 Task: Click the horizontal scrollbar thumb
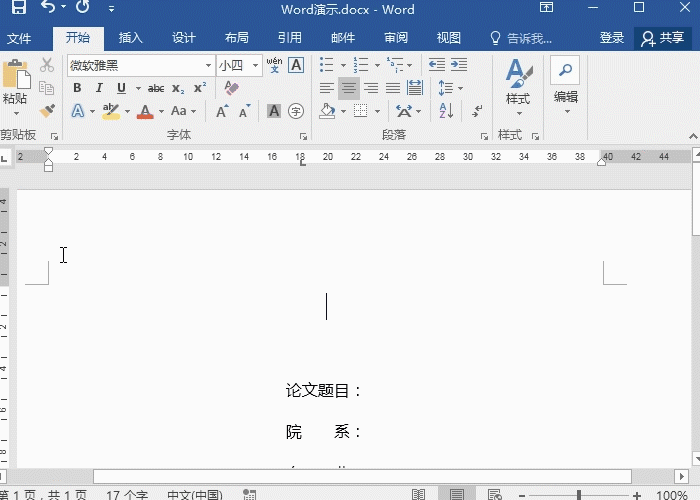click(362, 476)
